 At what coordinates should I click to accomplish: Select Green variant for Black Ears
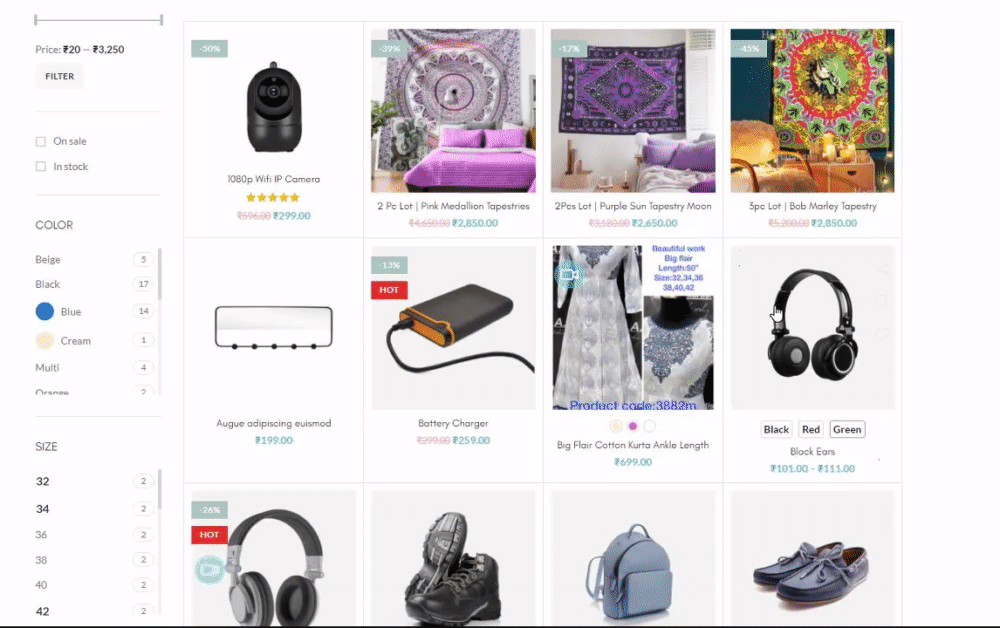pyautogui.click(x=847, y=429)
